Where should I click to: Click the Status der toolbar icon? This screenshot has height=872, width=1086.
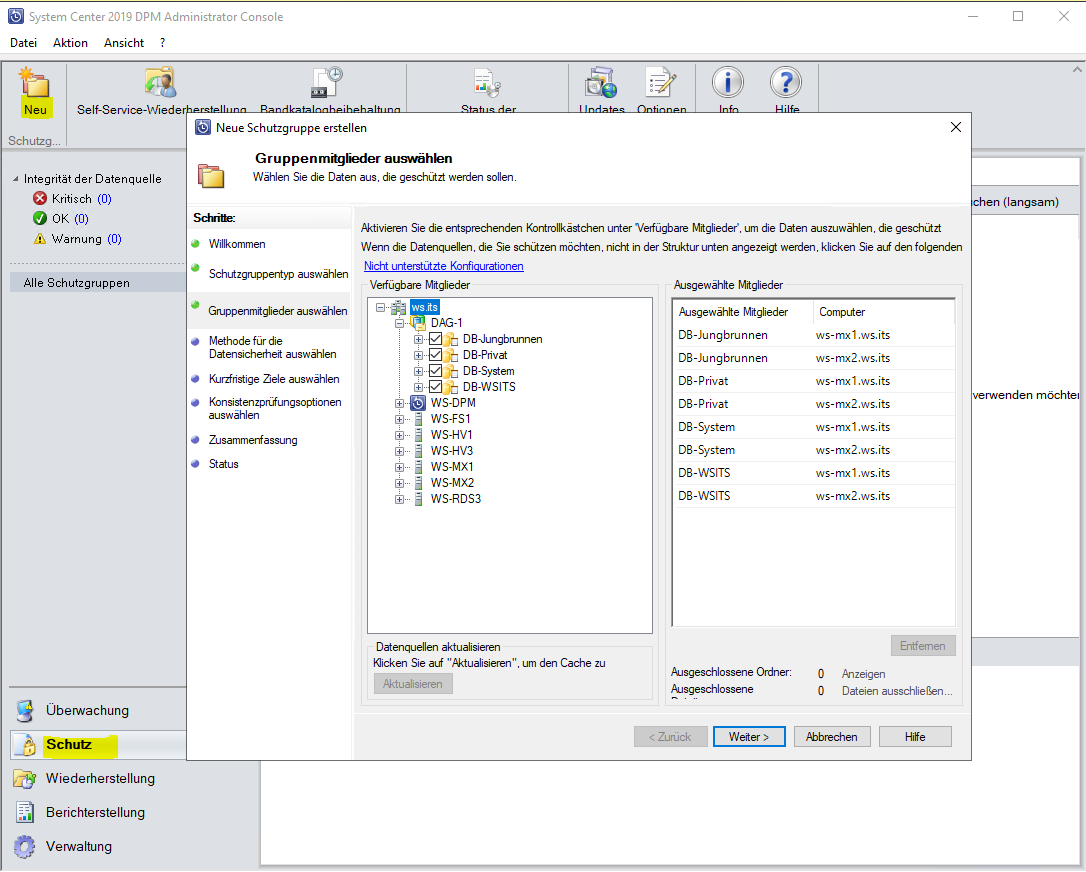(488, 82)
